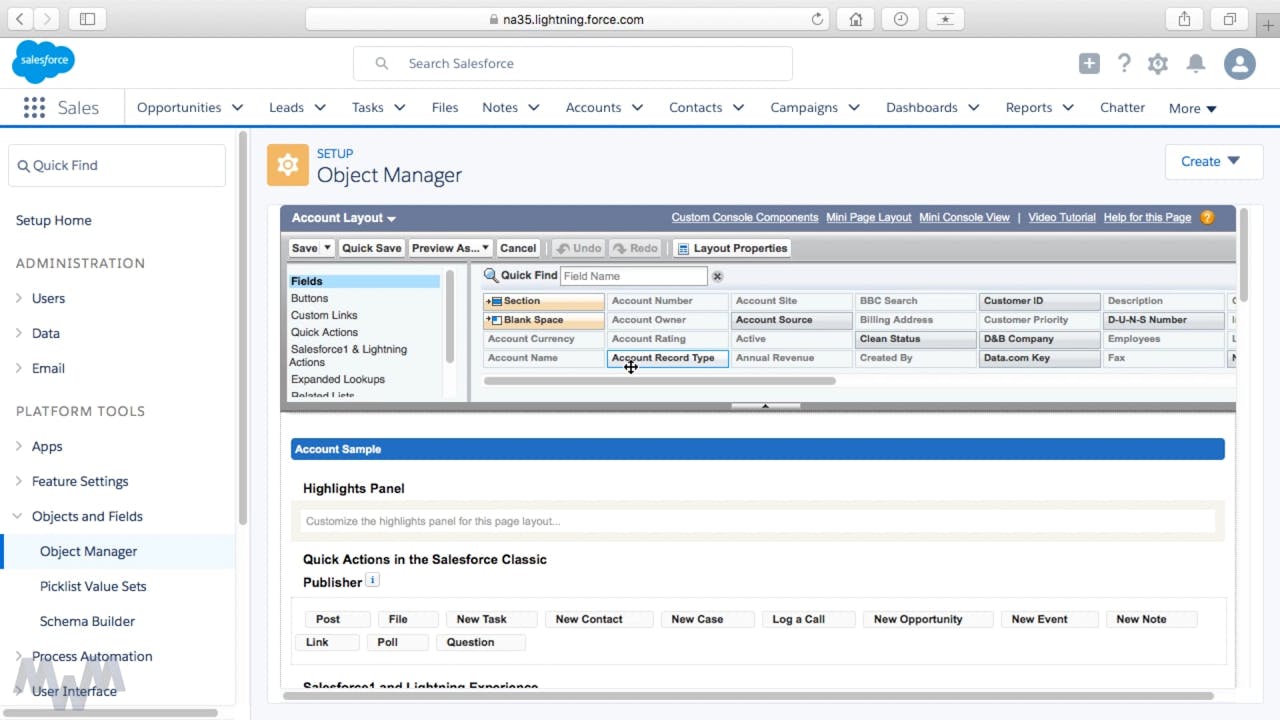This screenshot has width=1280, height=720.
Task: Expand the Opportunities nav dropdown arrow
Action: click(x=237, y=108)
